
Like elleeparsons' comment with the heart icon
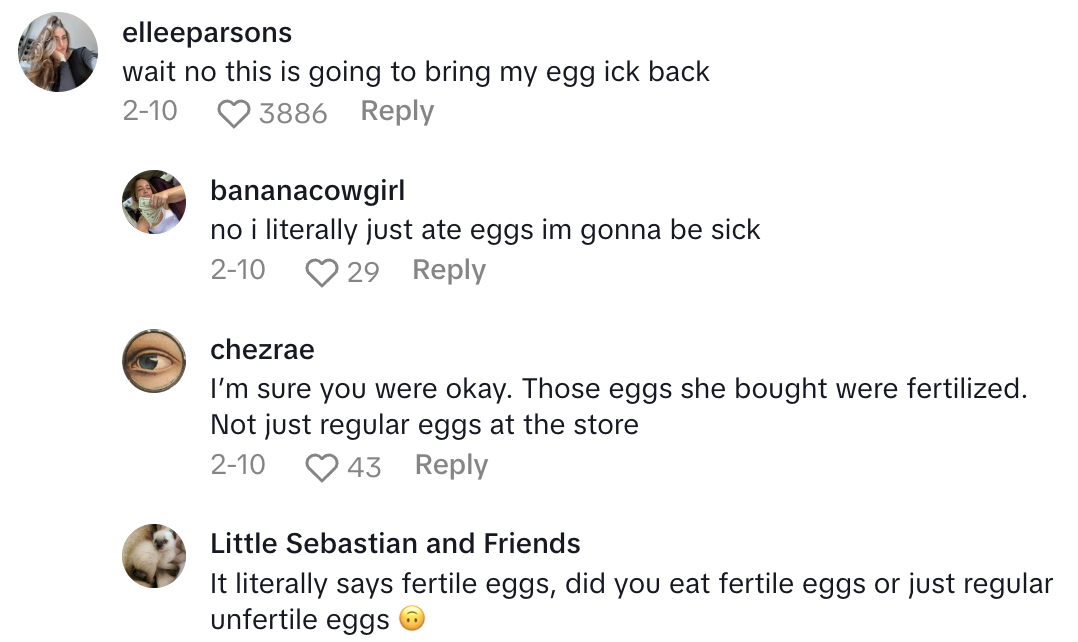[x=233, y=114]
